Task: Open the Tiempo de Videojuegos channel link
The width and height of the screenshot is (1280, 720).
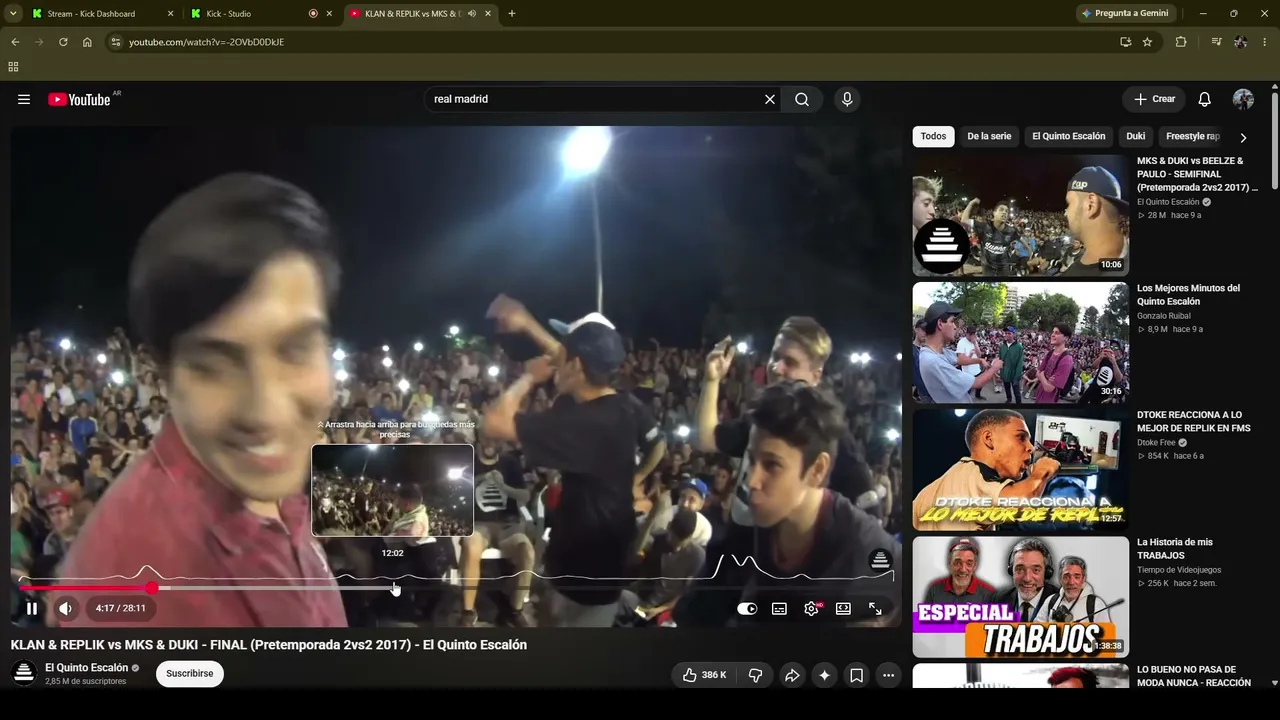Action: click(1179, 570)
